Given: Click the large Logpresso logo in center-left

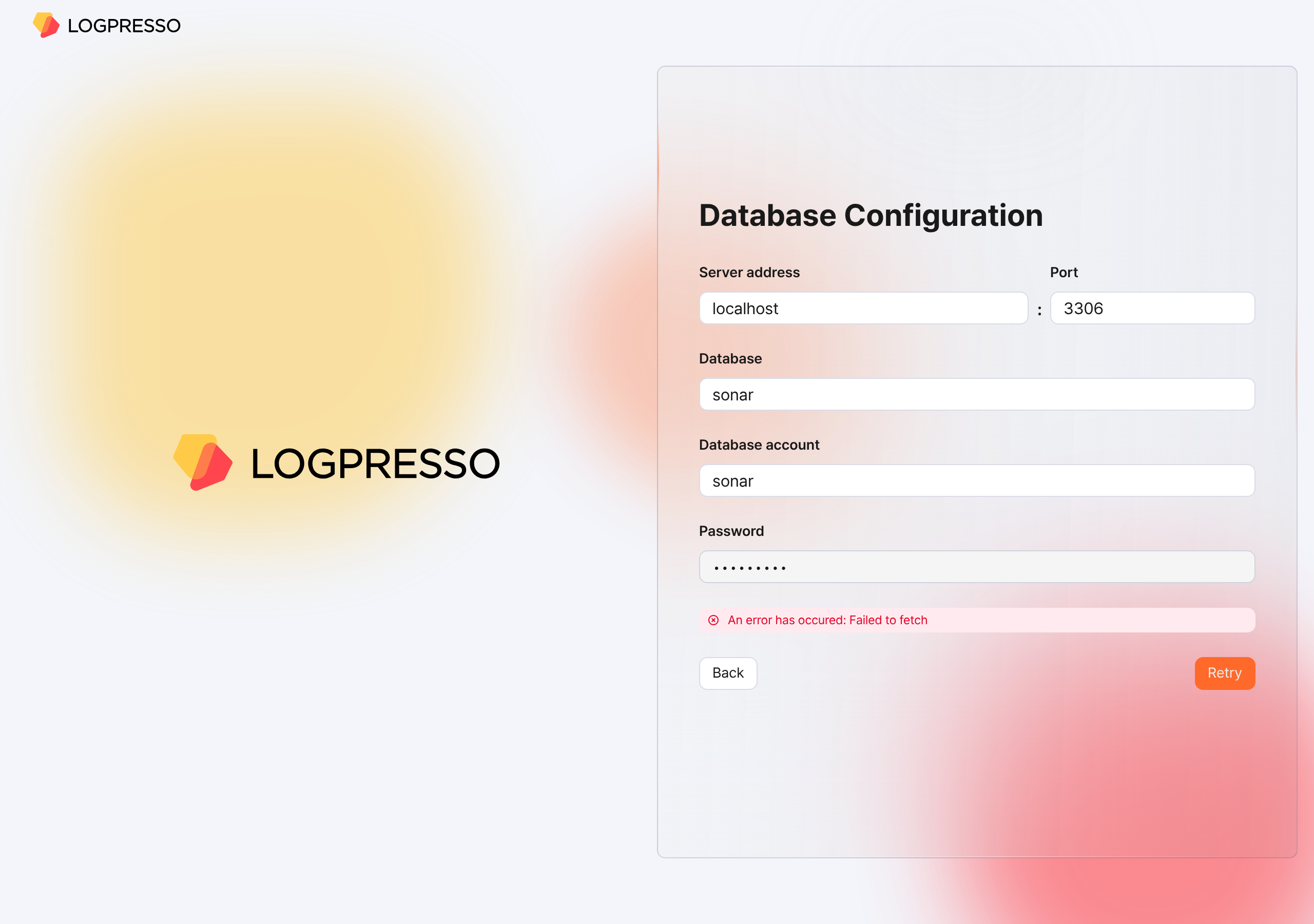Looking at the screenshot, I should click(337, 463).
